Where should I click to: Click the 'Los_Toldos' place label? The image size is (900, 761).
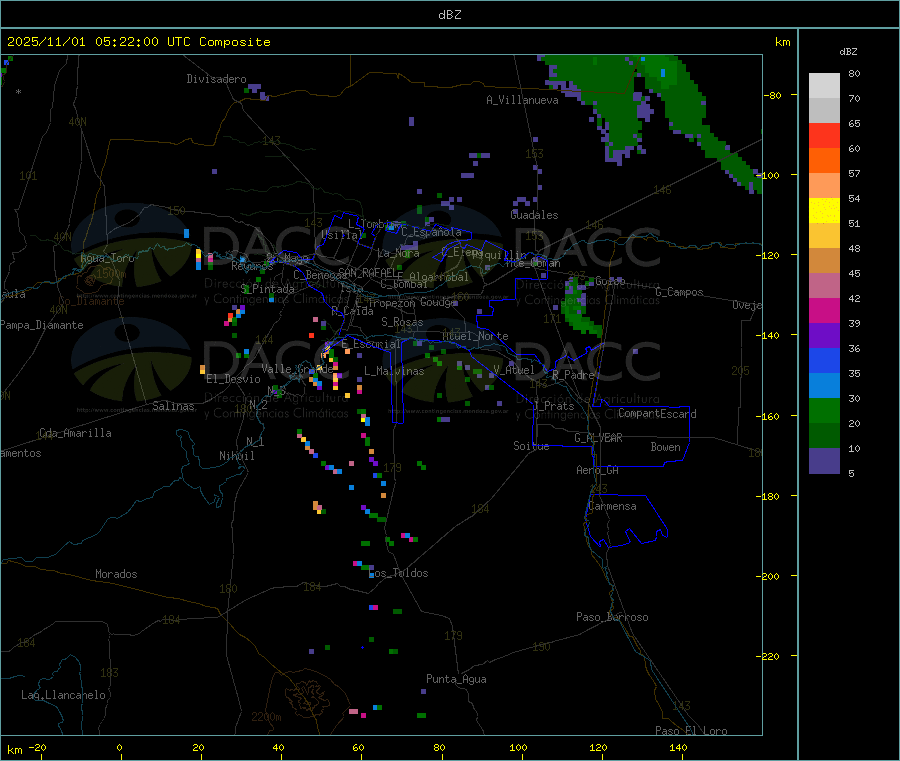(x=398, y=573)
